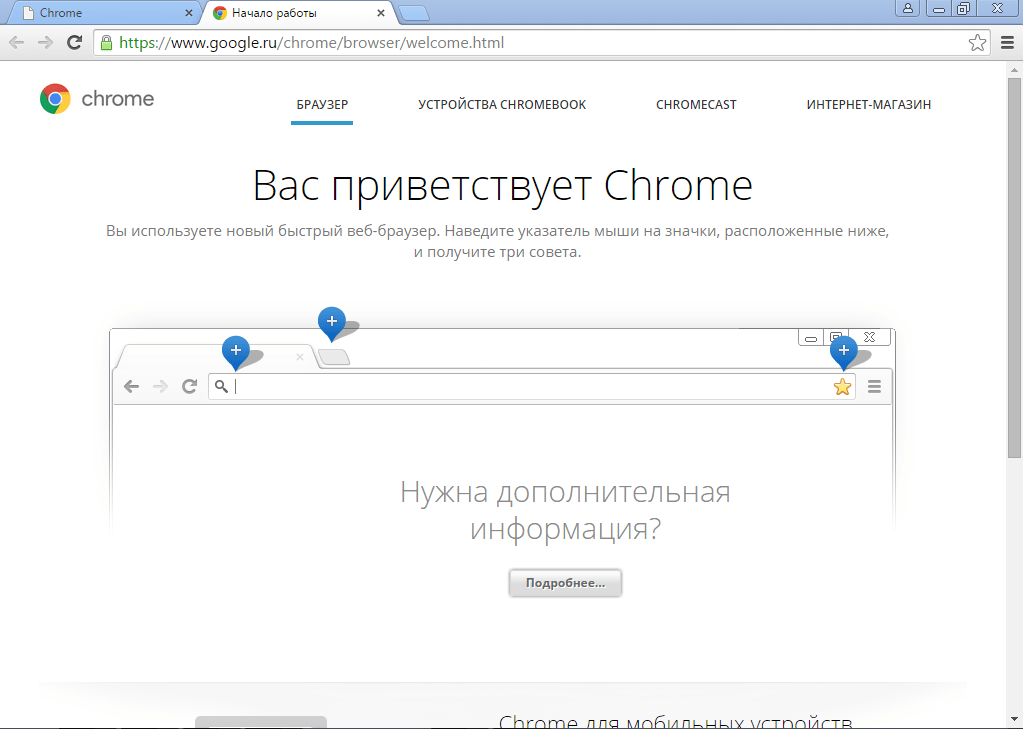This screenshot has height=729, width=1023.
Task: Click the text Нужна дополнительная информация?
Action: coord(565,510)
